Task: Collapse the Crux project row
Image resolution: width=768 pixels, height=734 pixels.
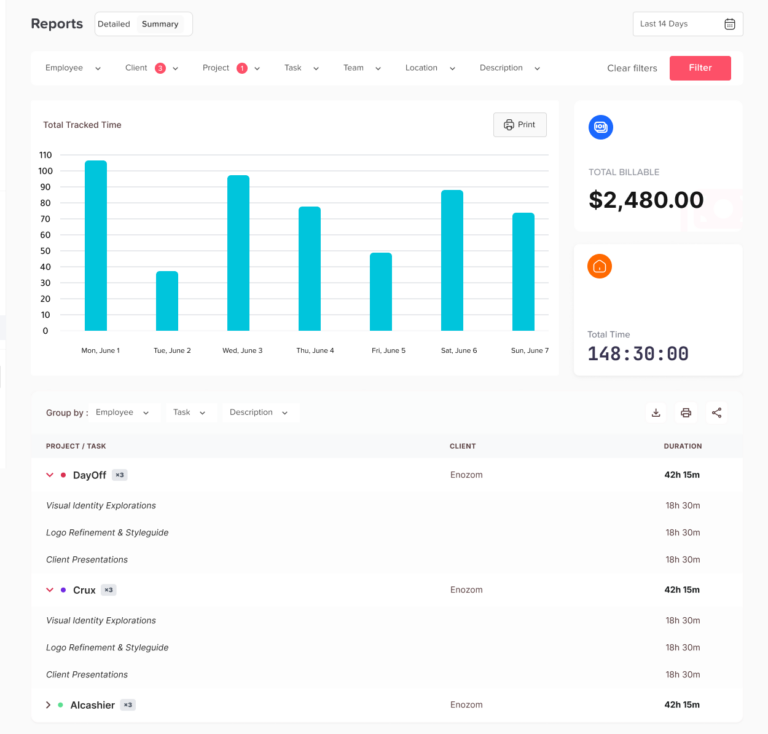Action: coord(49,590)
